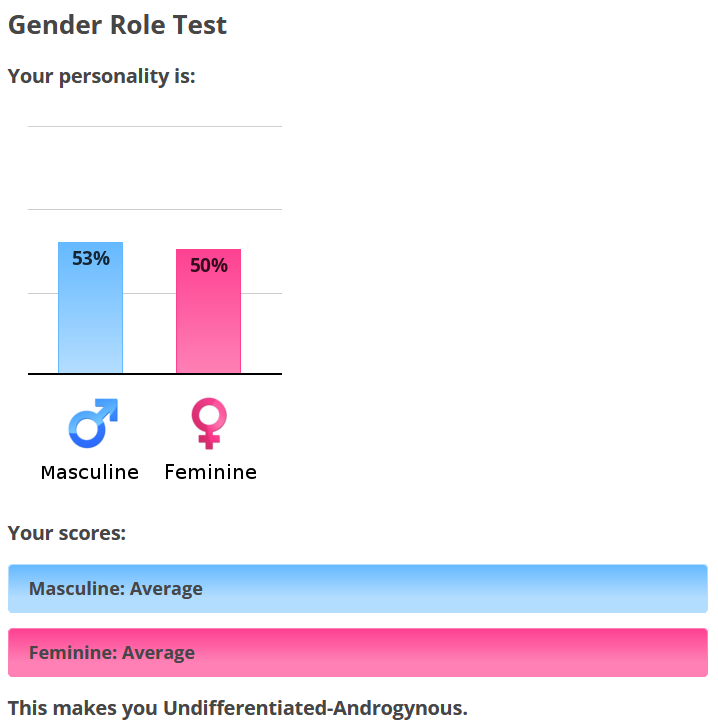Click the Masculine label under the chart
718x724 pixels.
[x=90, y=472]
